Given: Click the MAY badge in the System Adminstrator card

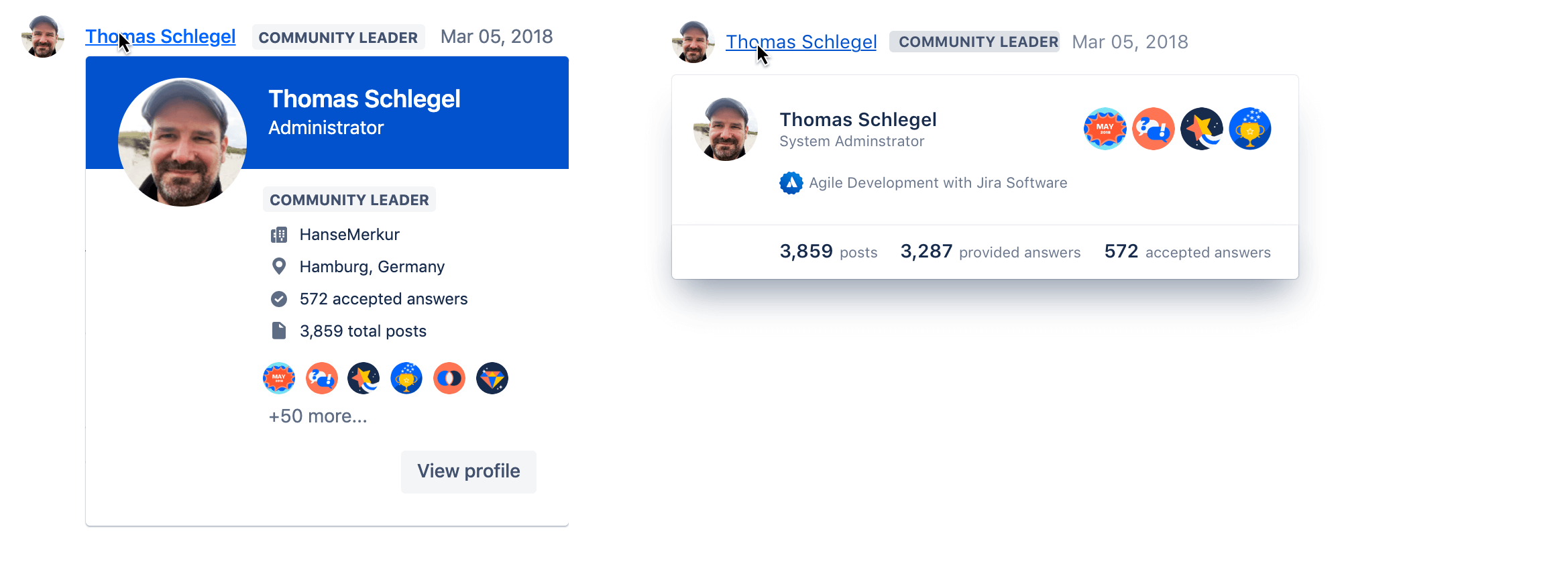Looking at the screenshot, I should 1105,129.
